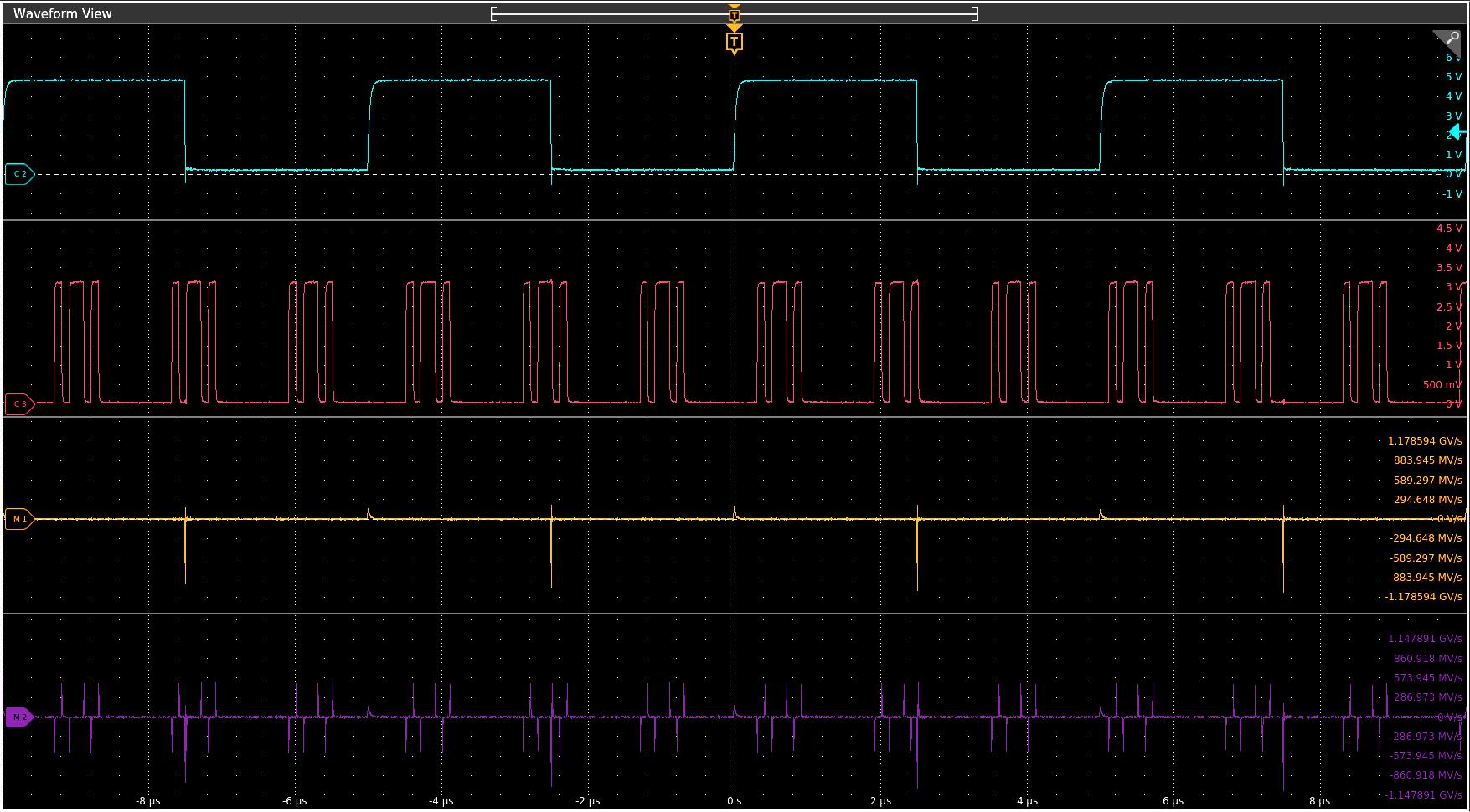
Task: Click the 0 s time axis label
Action: pyautogui.click(x=735, y=801)
